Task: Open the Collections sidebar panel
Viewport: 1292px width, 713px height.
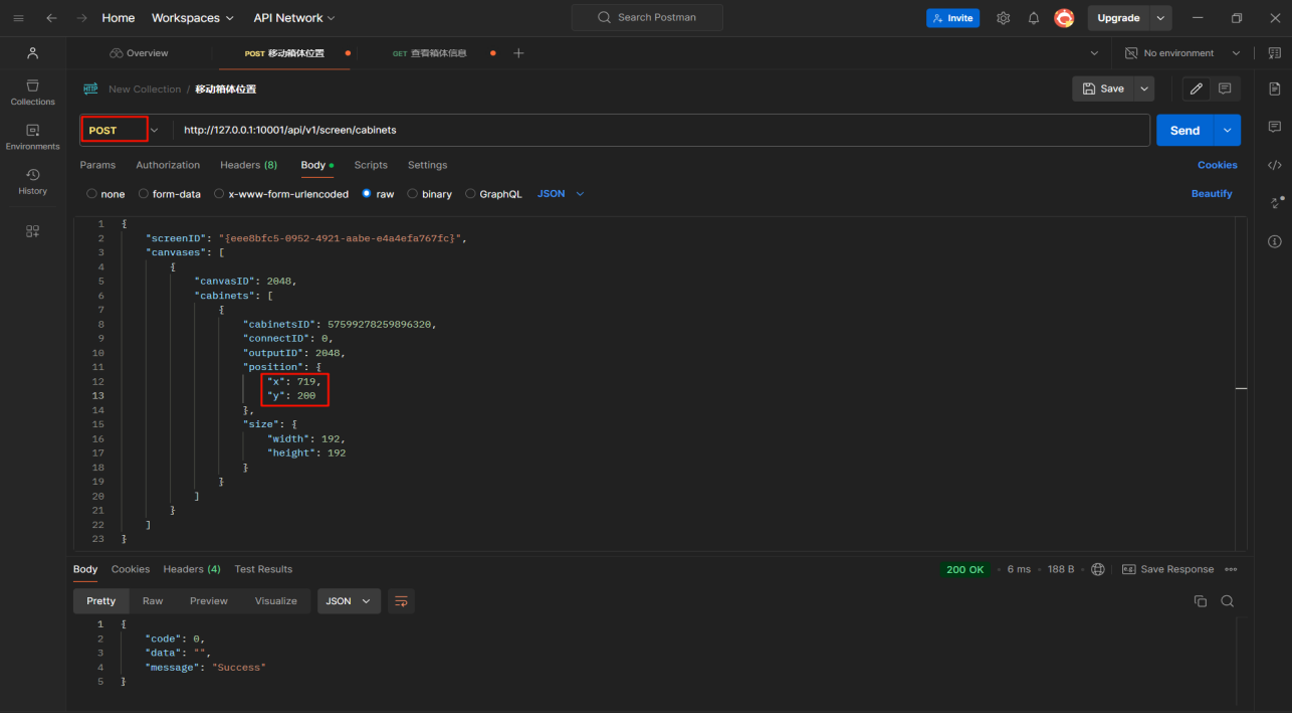Action: (32, 92)
